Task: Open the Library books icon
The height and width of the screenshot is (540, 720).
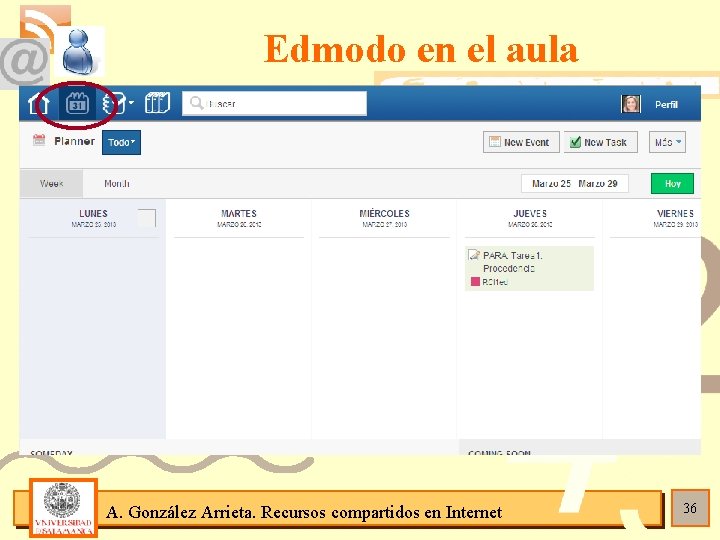Action: (158, 103)
